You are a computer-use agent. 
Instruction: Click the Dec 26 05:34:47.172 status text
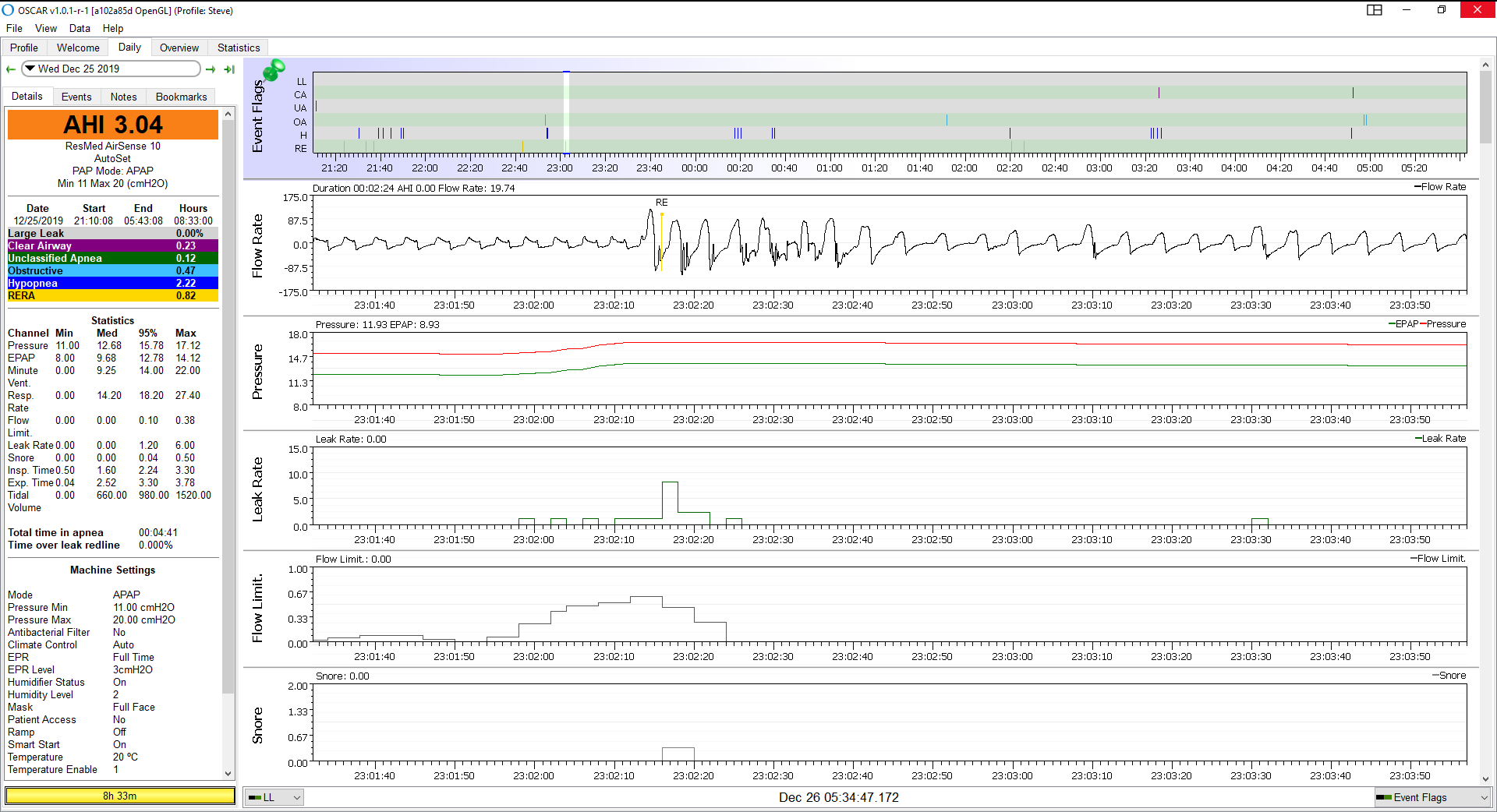[839, 797]
